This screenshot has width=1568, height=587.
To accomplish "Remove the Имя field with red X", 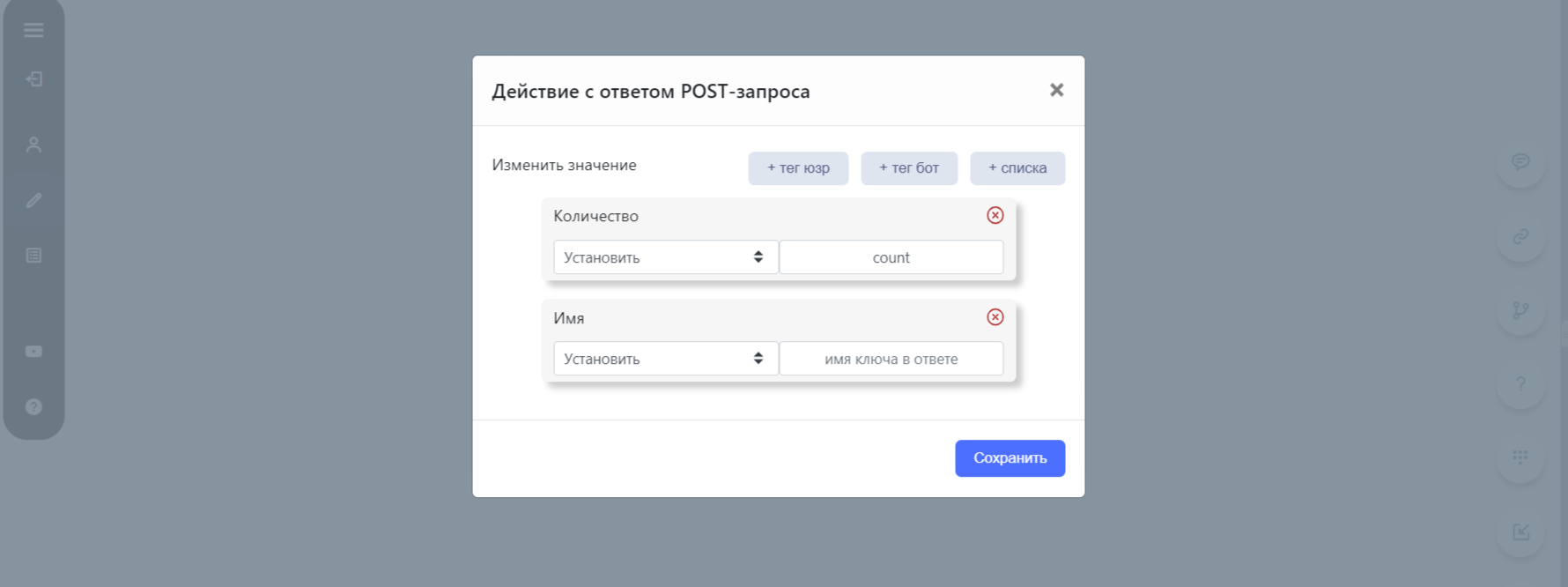I will click(x=995, y=317).
